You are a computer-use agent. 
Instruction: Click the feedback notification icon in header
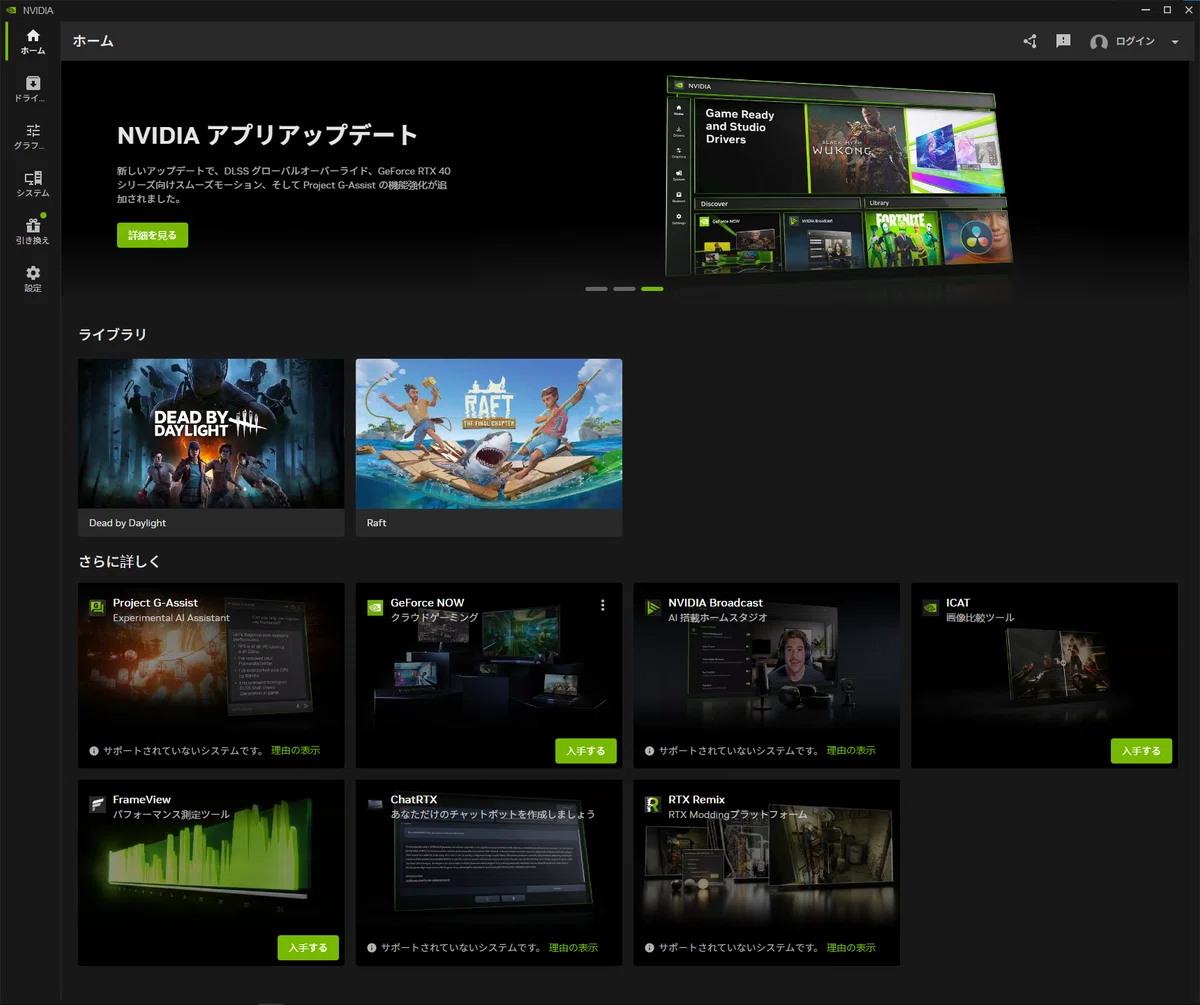(1063, 41)
